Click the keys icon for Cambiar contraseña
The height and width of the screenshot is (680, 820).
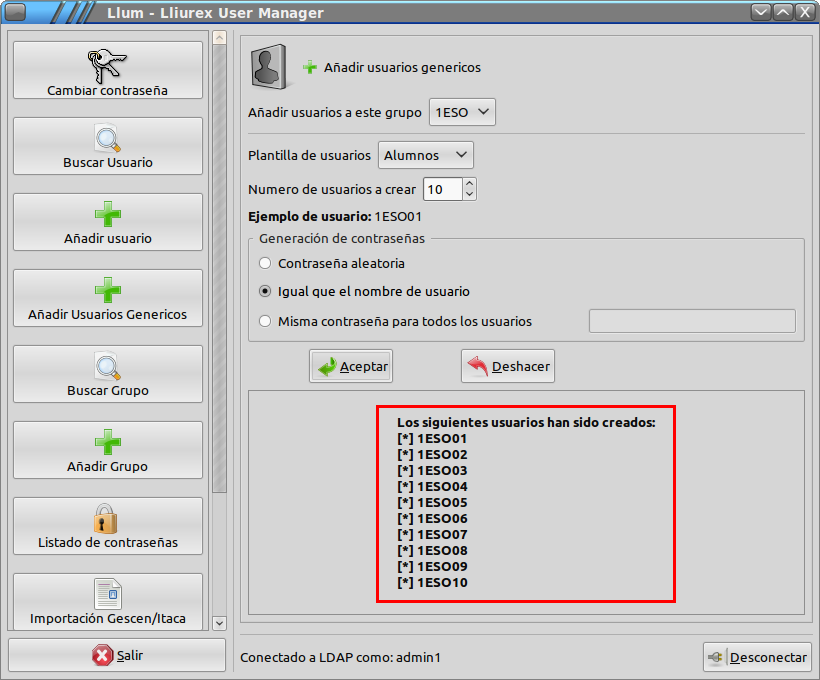pyautogui.click(x=107, y=64)
